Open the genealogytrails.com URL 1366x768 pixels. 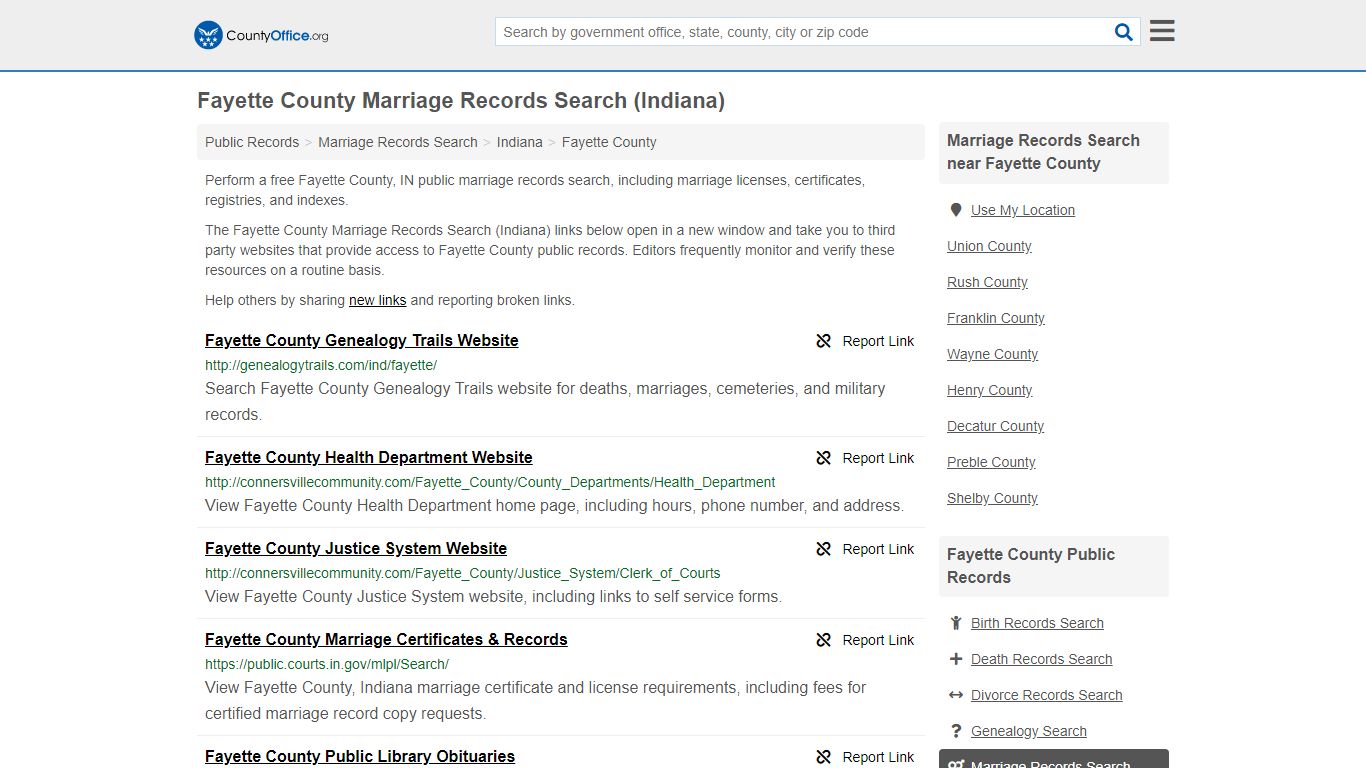coord(321,365)
